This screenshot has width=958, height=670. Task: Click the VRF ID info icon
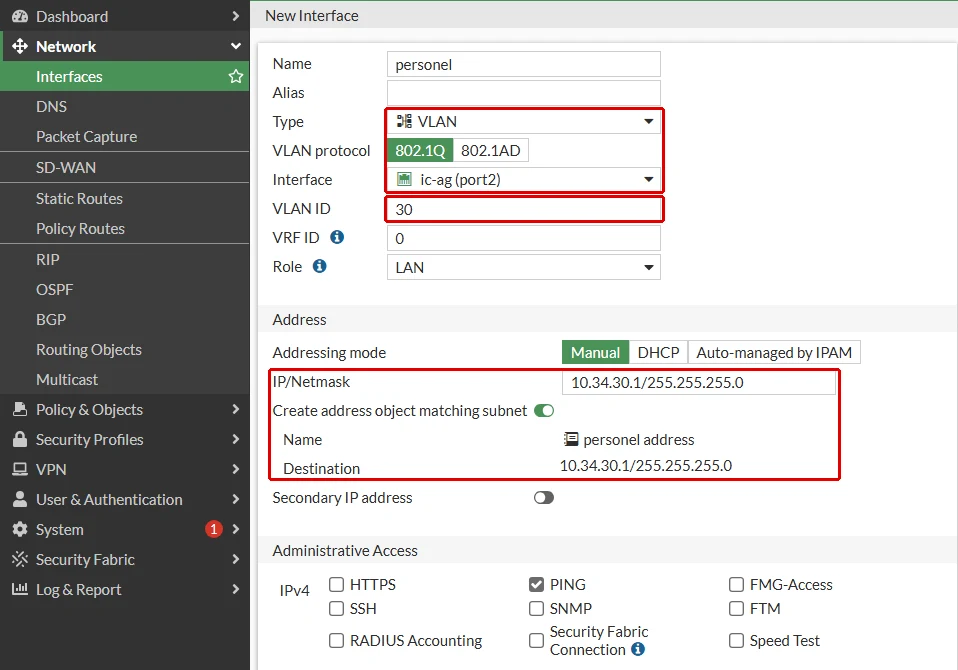pos(337,237)
